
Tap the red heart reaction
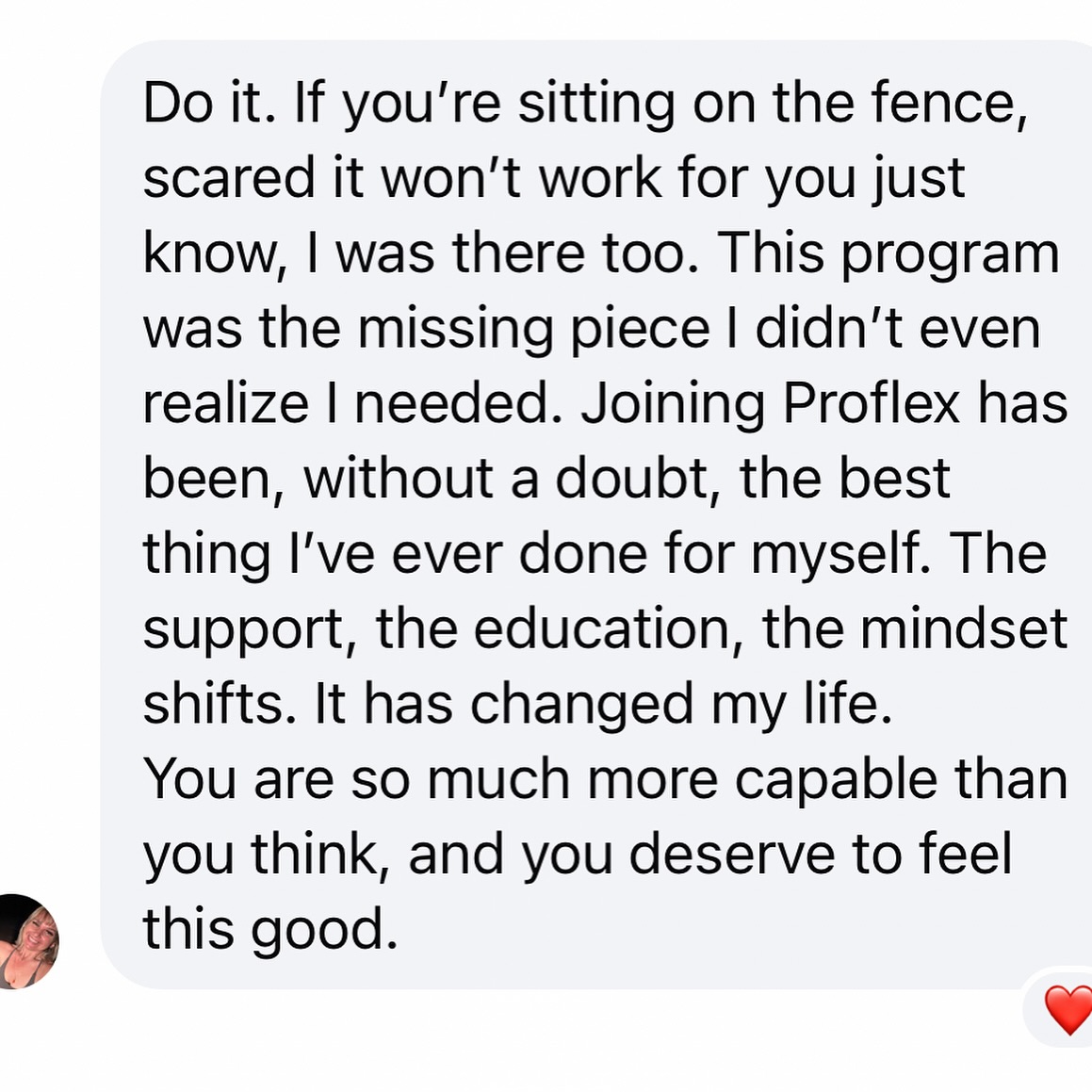1068,1009
